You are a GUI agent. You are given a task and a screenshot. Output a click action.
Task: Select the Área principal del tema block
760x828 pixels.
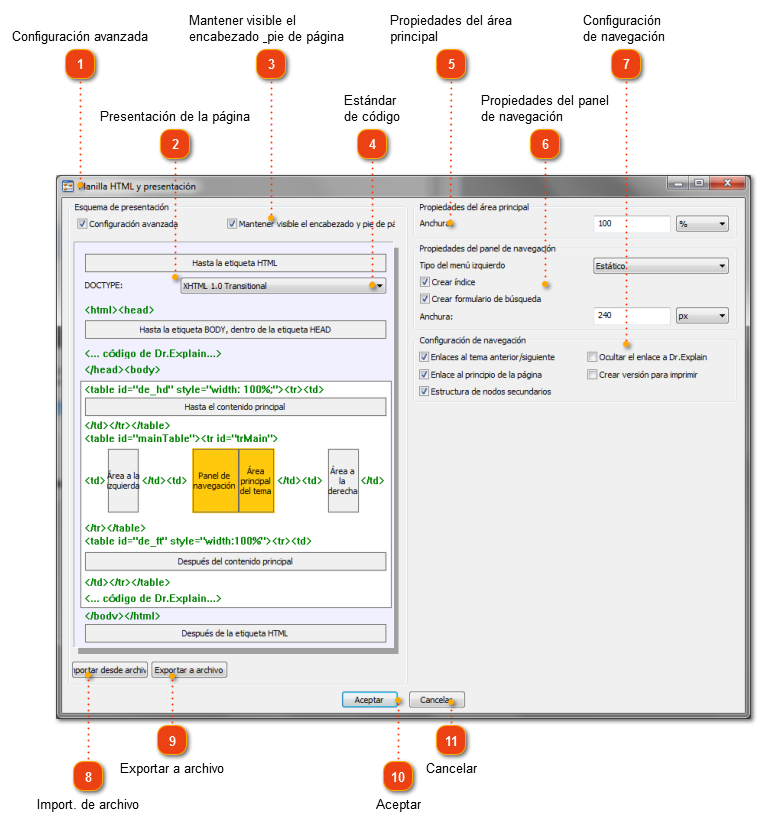click(x=256, y=481)
